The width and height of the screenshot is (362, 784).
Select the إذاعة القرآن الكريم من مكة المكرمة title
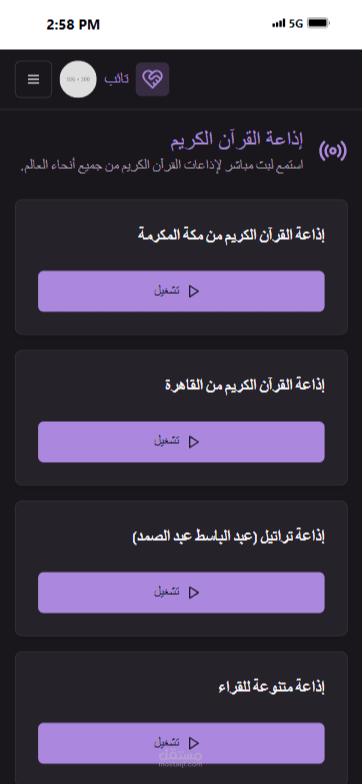point(231,234)
